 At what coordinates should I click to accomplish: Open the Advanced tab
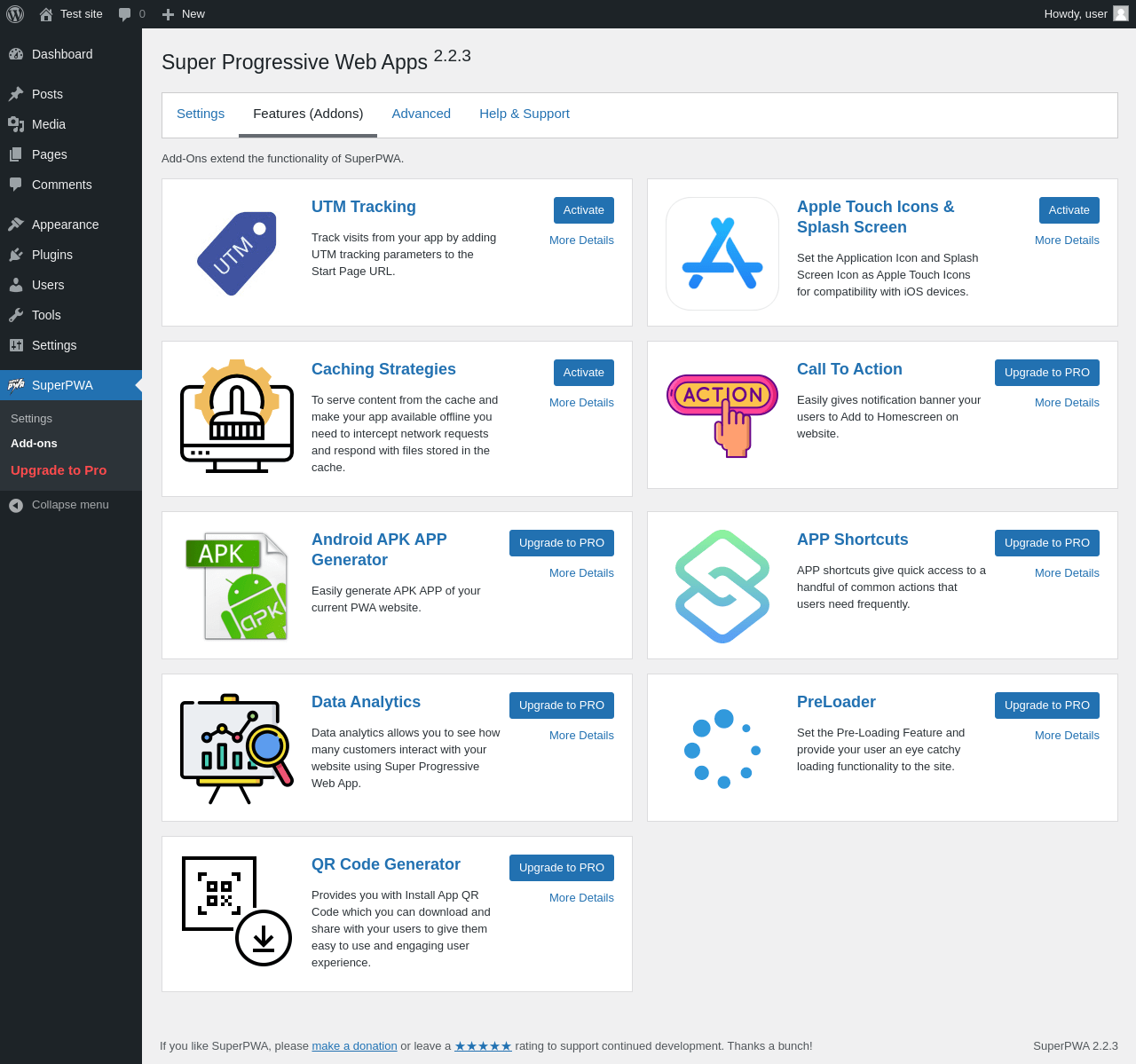[422, 114]
